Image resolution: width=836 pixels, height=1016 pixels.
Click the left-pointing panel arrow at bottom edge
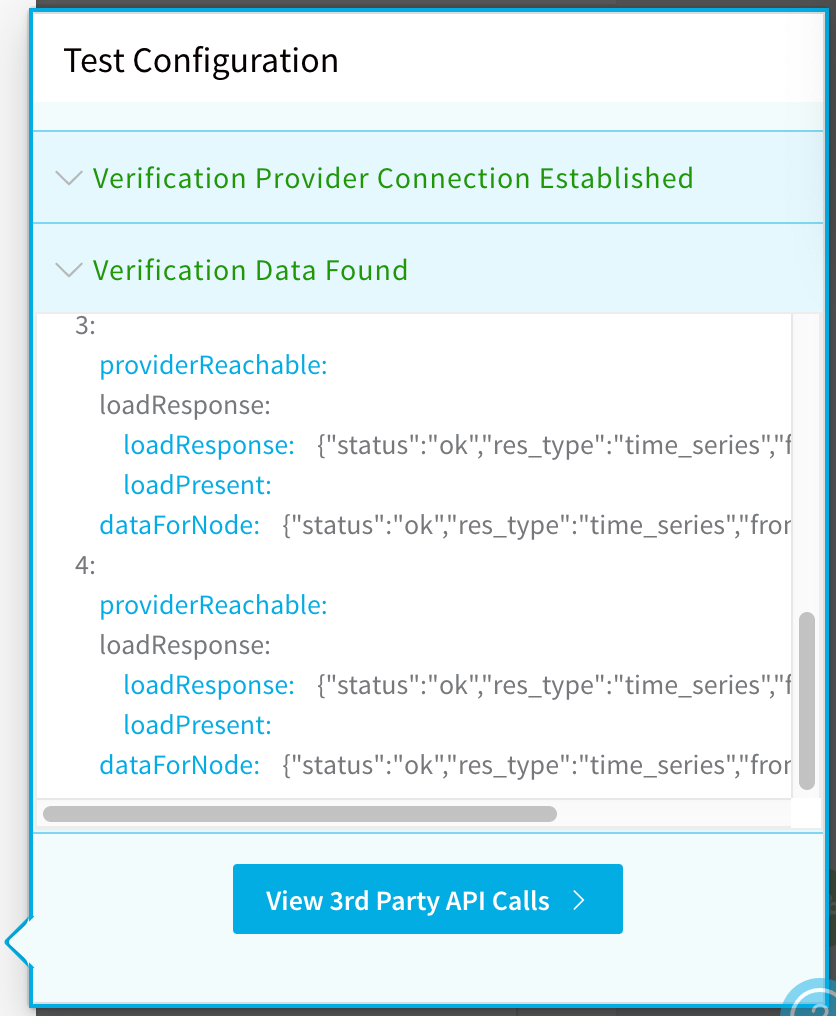(x=18, y=942)
